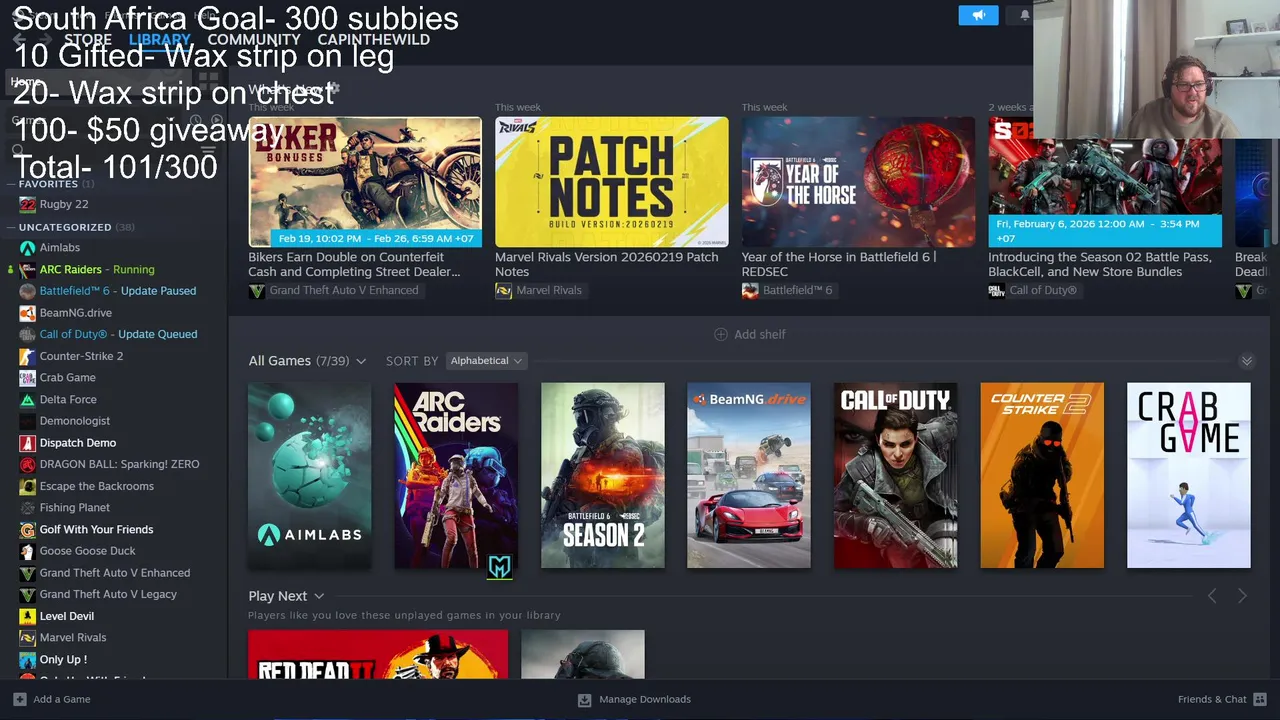
Task: Open Crab Game cover in All Games shelf
Action: (x=1189, y=475)
